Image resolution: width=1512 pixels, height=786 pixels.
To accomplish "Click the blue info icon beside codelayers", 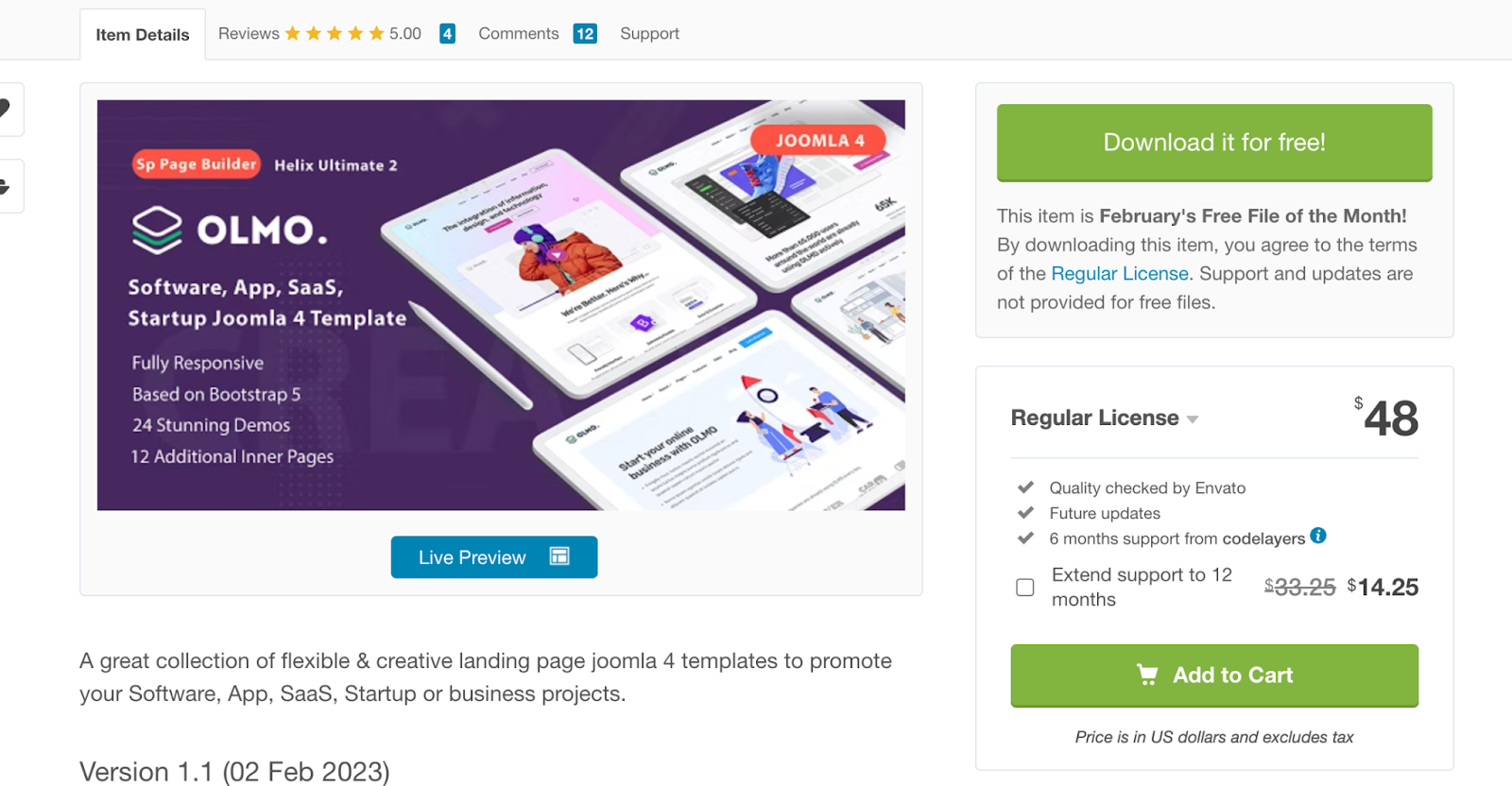I will pyautogui.click(x=1318, y=536).
